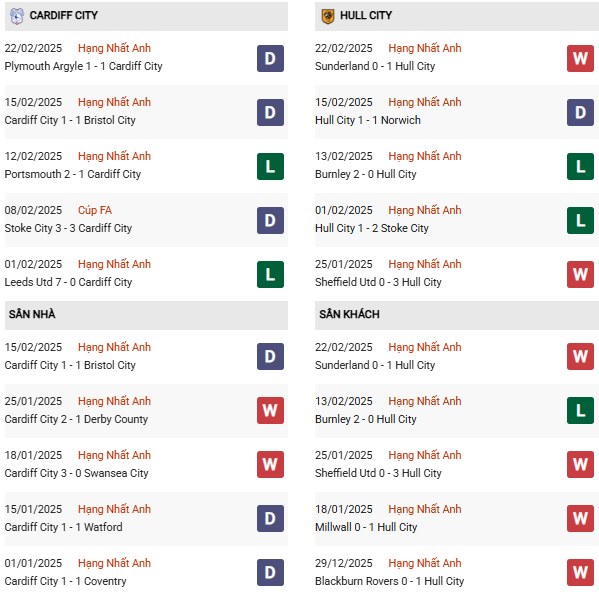The image size is (599, 597).
Task: Click the W badge for Sunderland 0-1 Hull City top
Action: pos(580,58)
